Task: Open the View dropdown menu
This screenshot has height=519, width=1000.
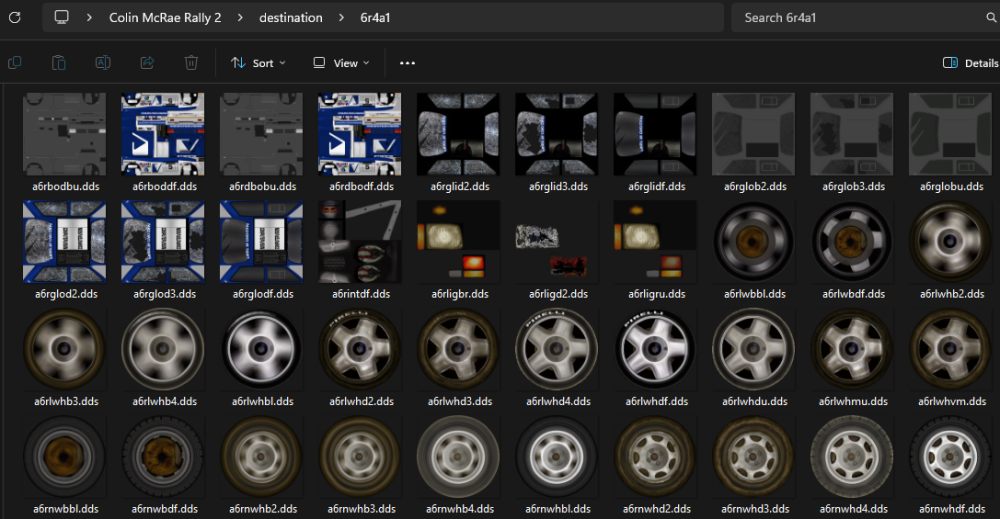Action: click(341, 62)
